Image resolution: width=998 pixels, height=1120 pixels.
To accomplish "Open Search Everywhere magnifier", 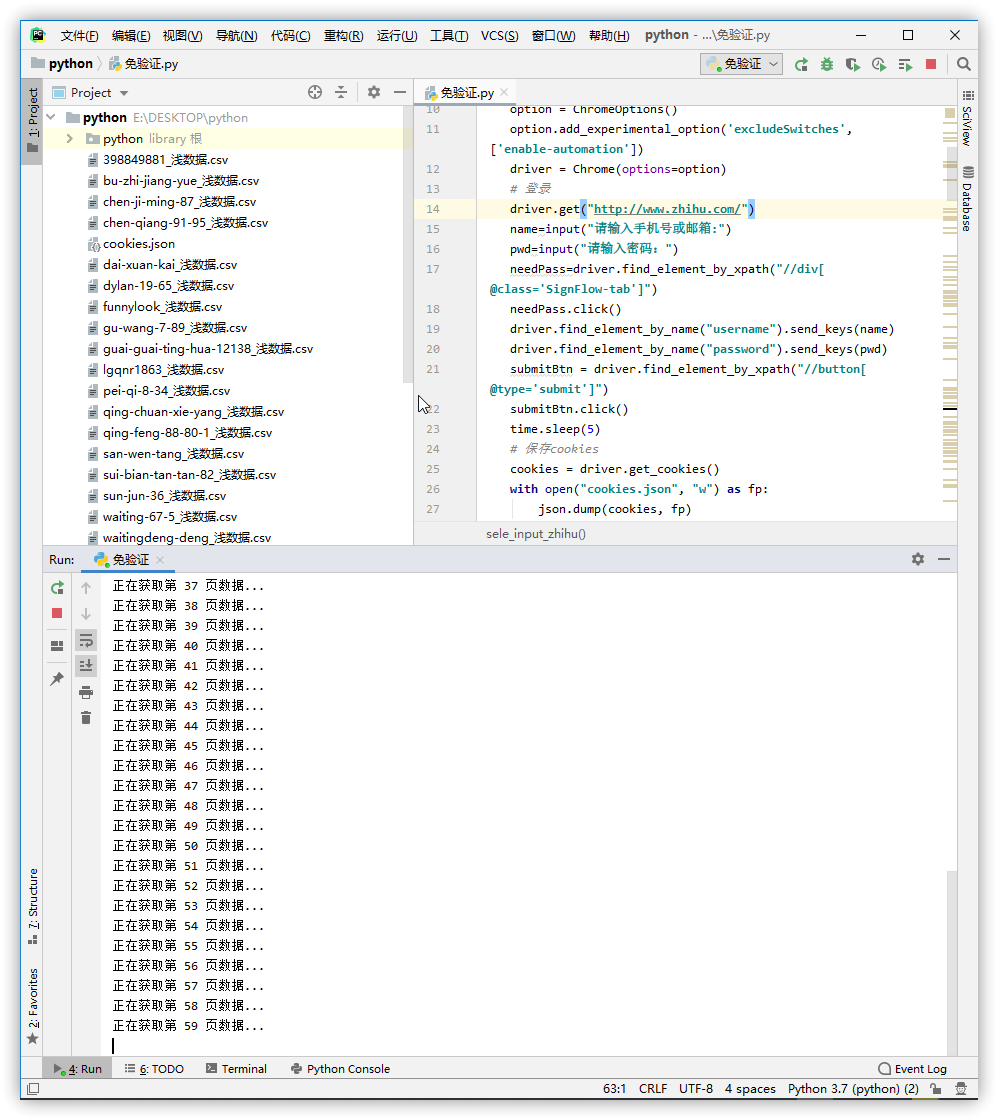I will 964,64.
